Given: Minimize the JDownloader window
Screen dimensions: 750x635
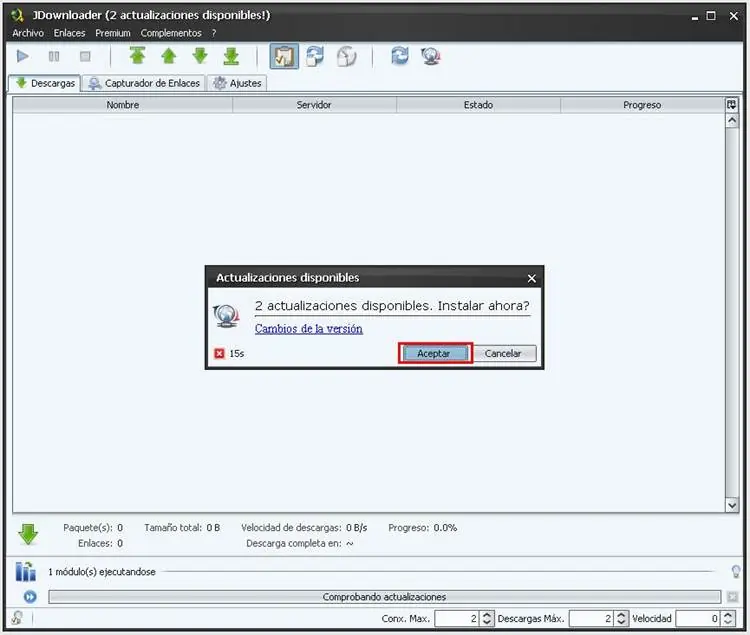Looking at the screenshot, I should click(x=695, y=17).
